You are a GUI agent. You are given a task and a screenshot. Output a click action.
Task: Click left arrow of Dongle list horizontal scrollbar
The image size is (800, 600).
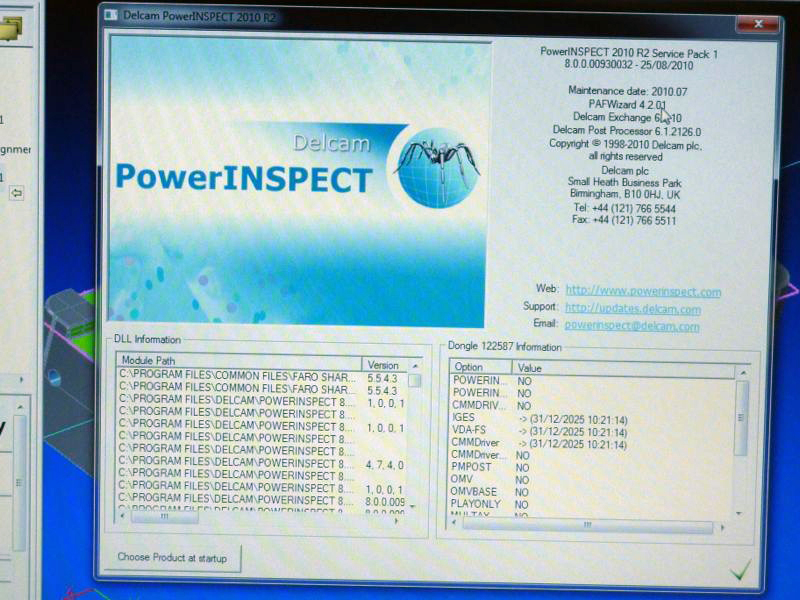click(x=454, y=522)
